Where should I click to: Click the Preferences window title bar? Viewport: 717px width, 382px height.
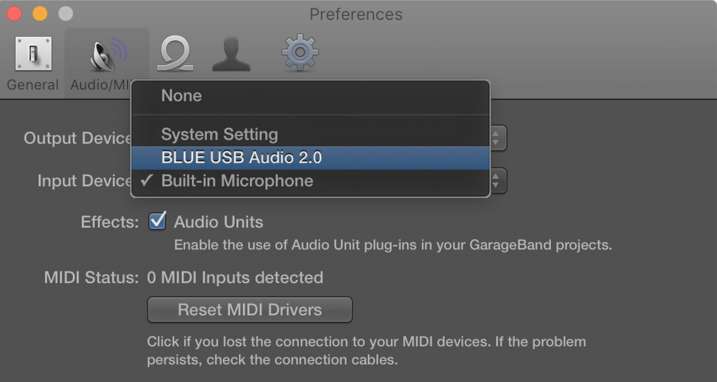pos(356,14)
